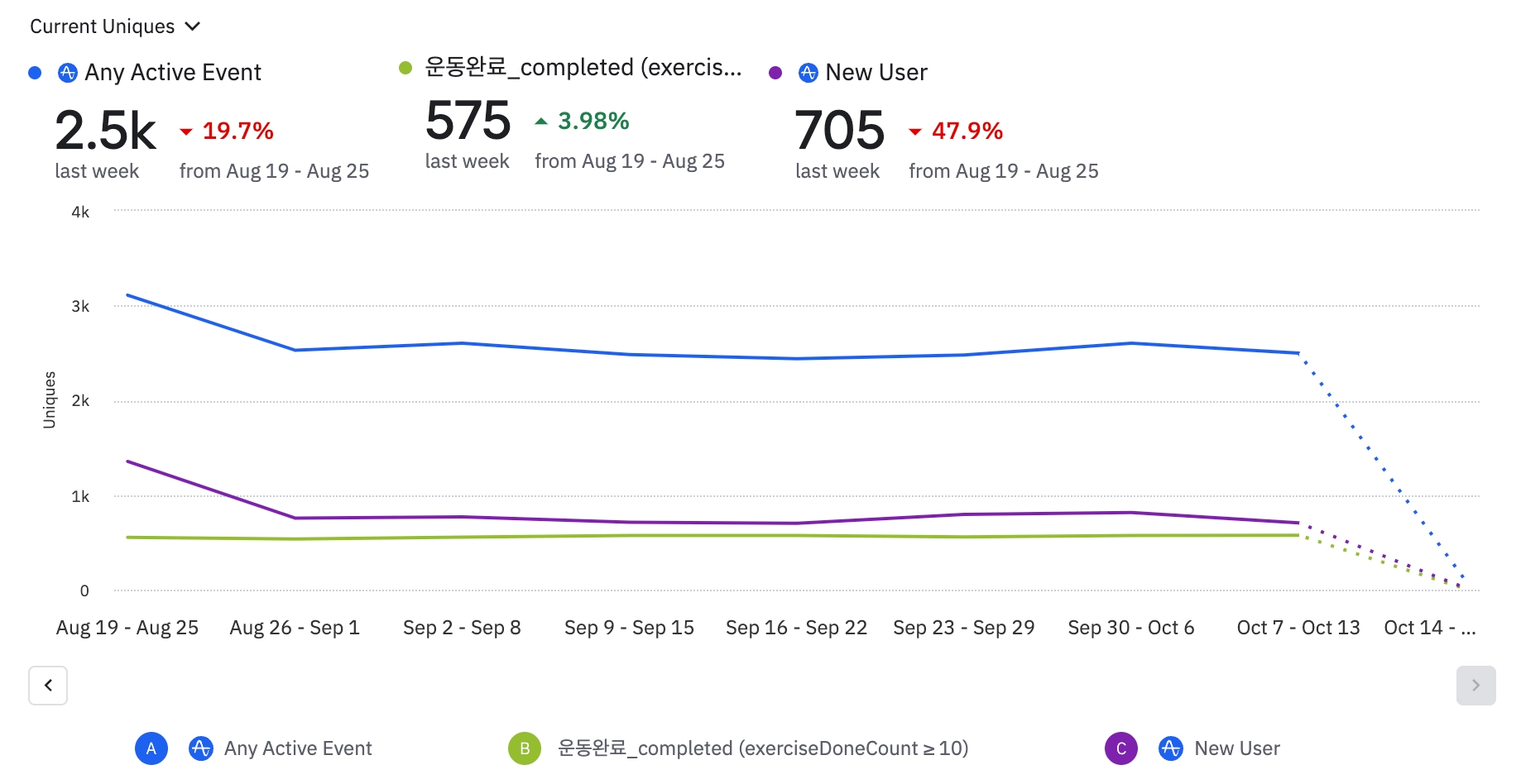This screenshot has height=784, width=1521.
Task: Click Amplitude icon next to Any Active Event header
Action: point(68,73)
